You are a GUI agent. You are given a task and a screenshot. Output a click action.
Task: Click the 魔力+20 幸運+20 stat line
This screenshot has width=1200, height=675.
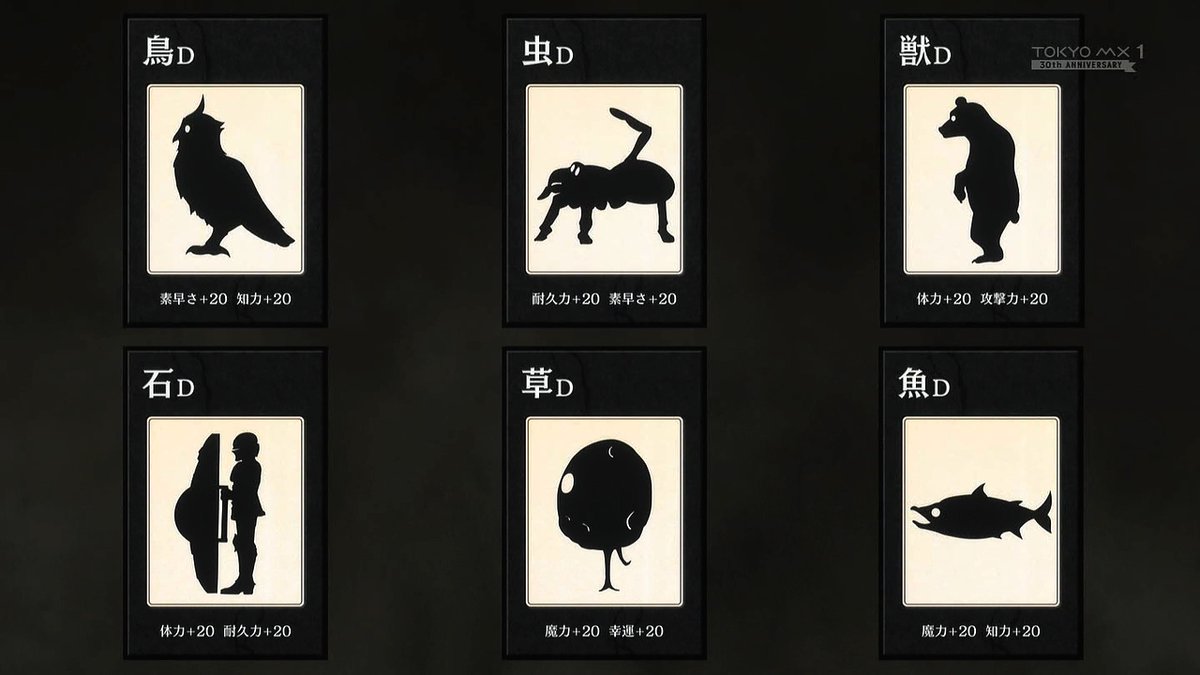[603, 631]
